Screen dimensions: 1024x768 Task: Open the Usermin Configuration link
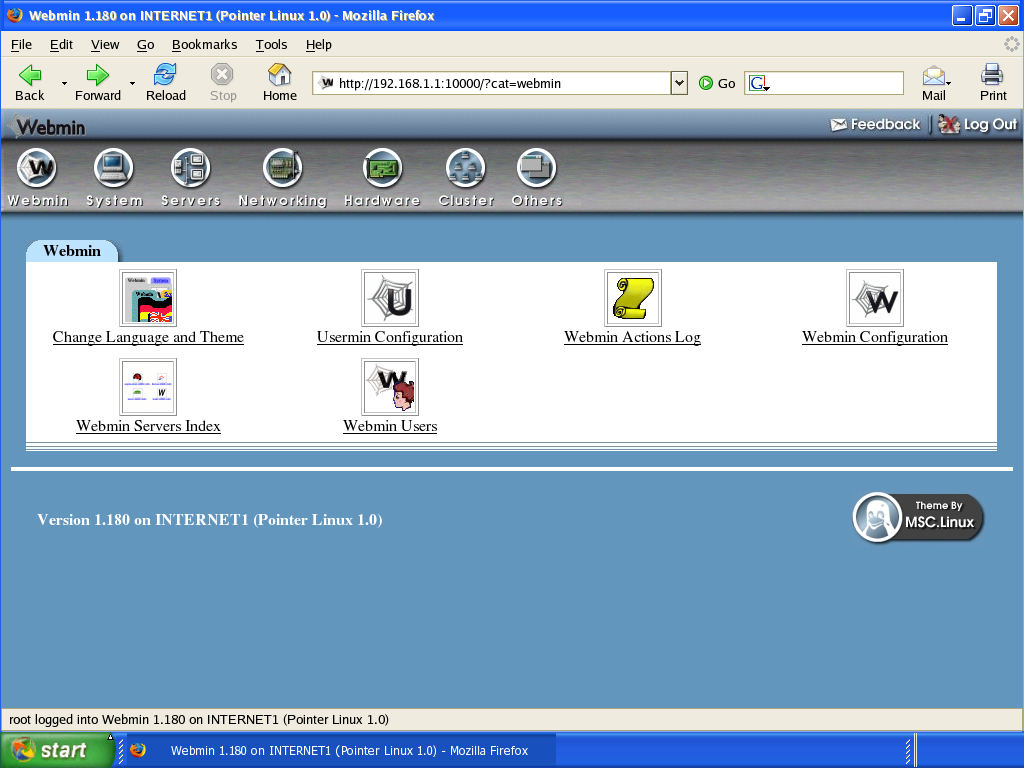point(390,337)
